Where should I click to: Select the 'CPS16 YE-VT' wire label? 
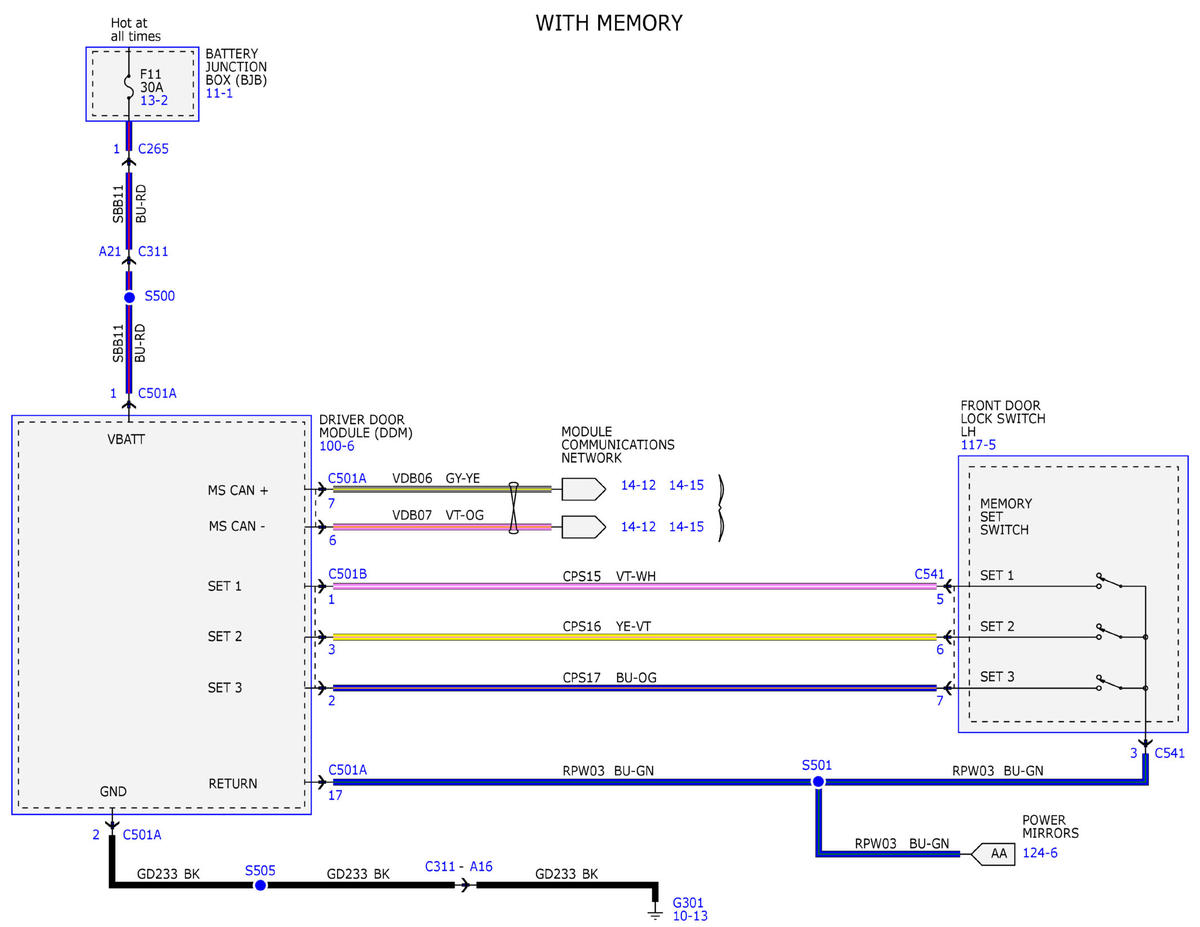[x=609, y=627]
